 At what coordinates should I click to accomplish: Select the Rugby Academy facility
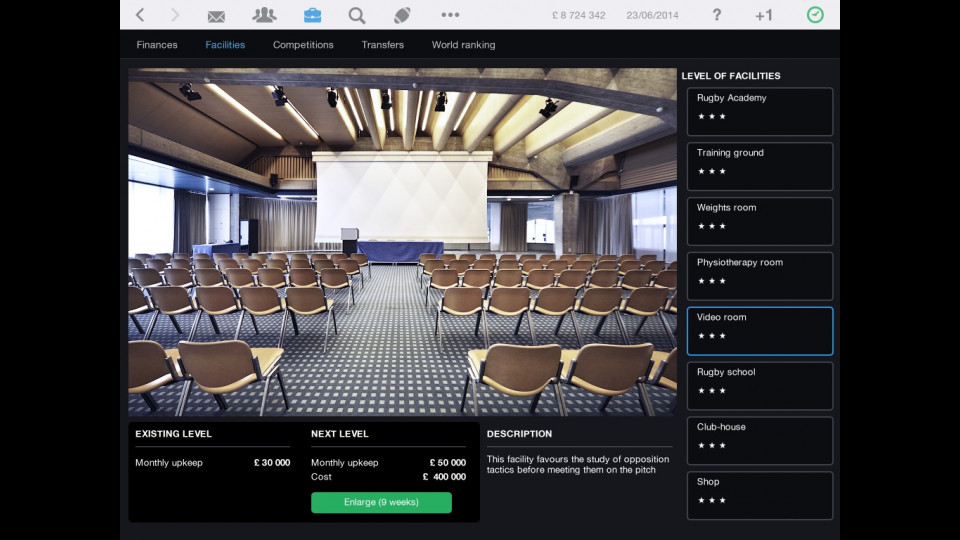pos(759,111)
